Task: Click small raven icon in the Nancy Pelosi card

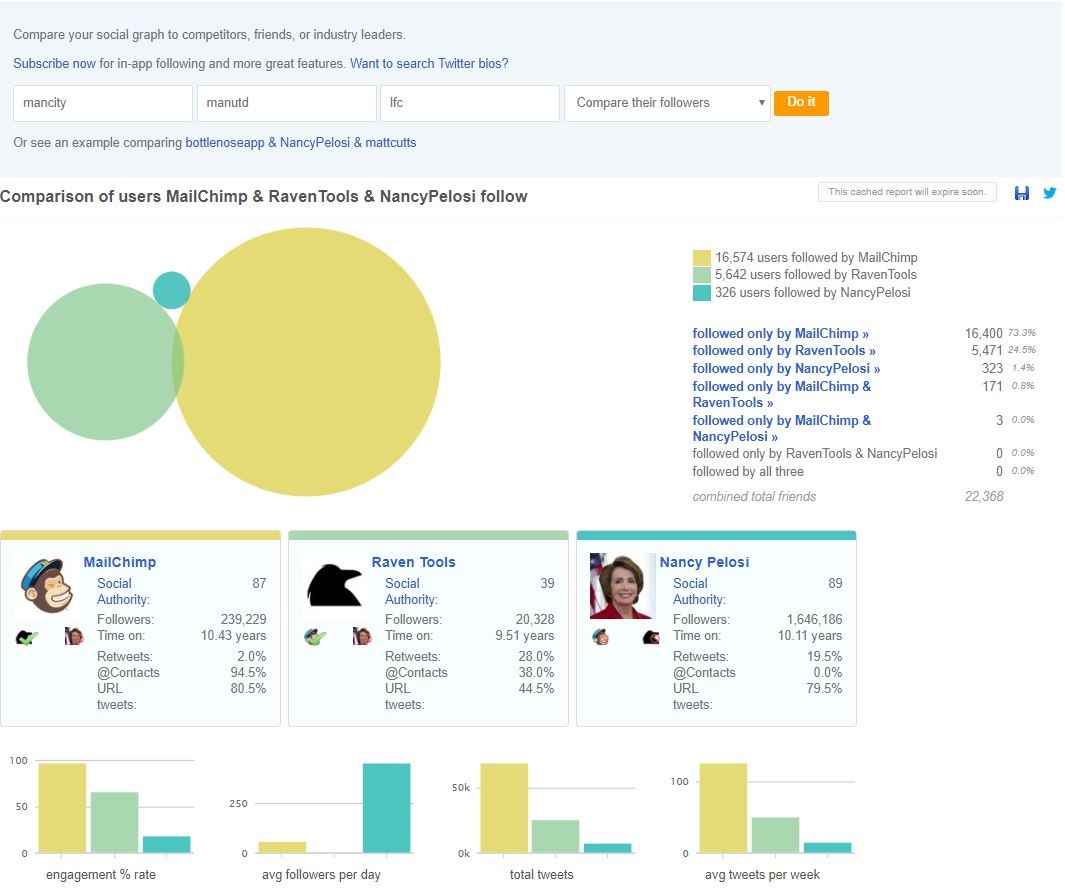Action: [x=650, y=637]
